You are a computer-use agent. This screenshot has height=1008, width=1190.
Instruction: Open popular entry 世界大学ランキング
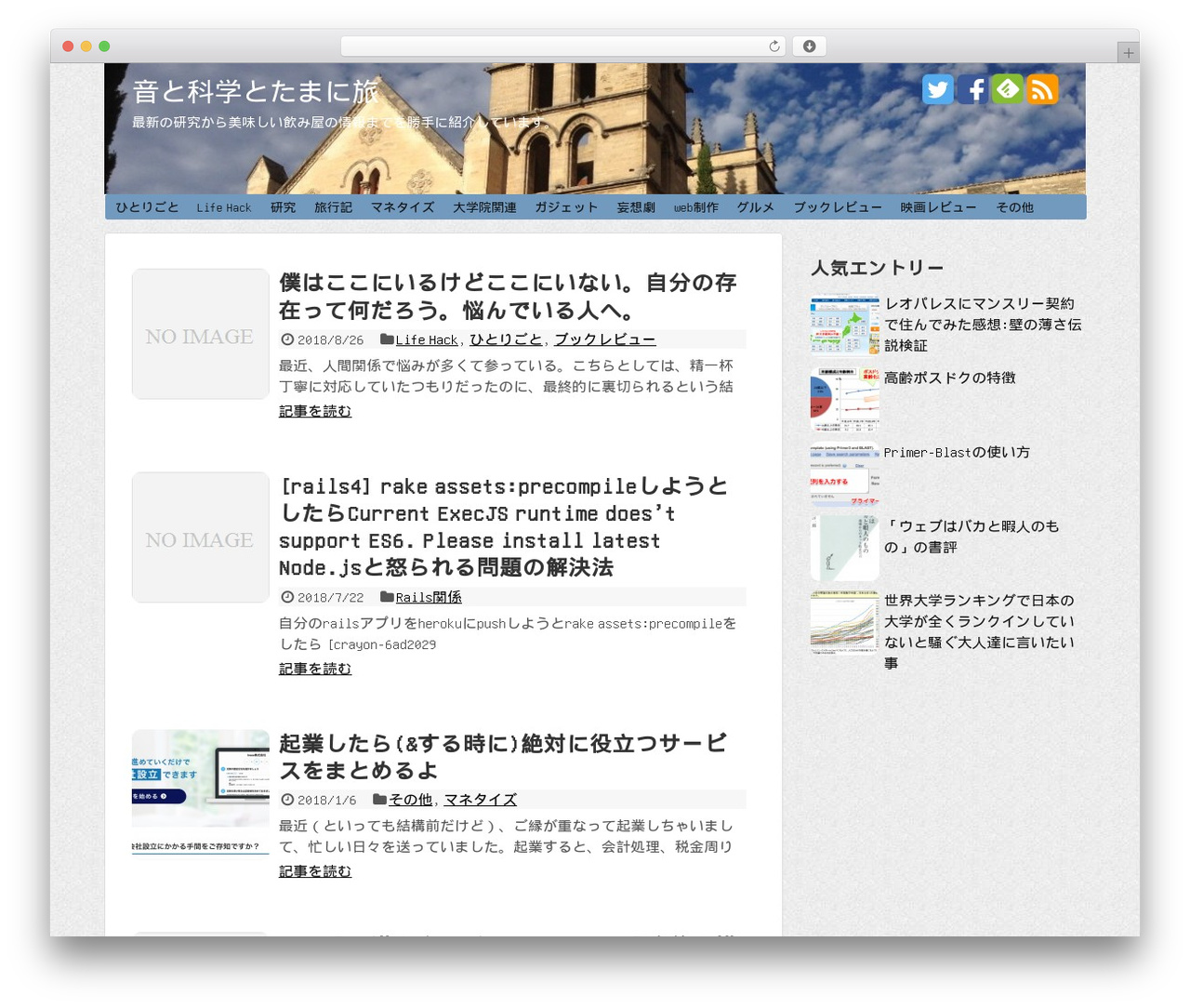[980, 631]
